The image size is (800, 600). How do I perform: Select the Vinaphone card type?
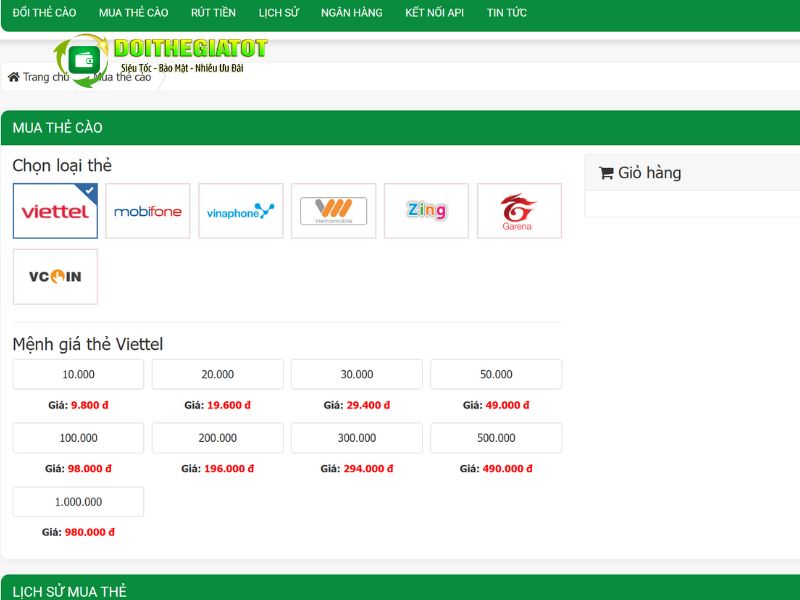pyautogui.click(x=241, y=211)
